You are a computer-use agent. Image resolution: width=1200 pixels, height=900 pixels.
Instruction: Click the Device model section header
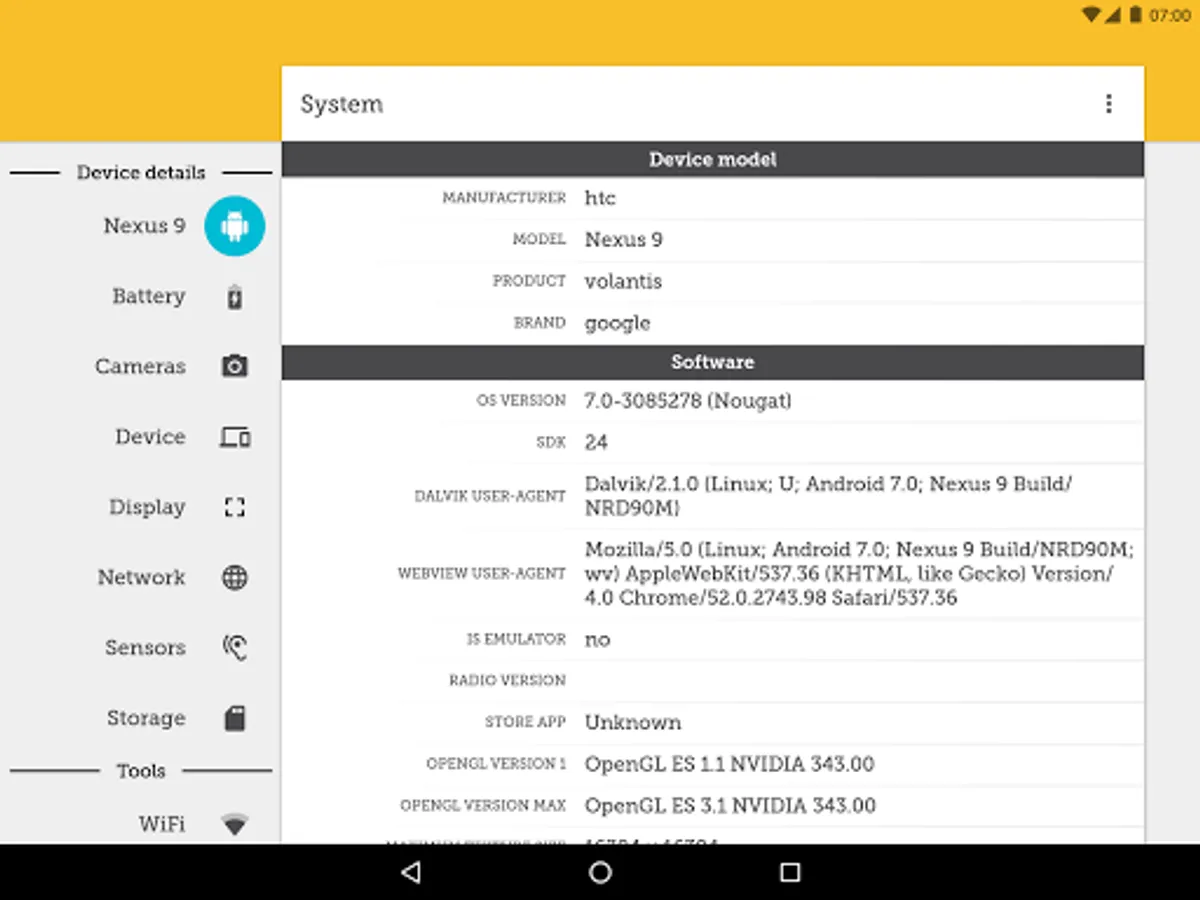pyautogui.click(x=713, y=160)
